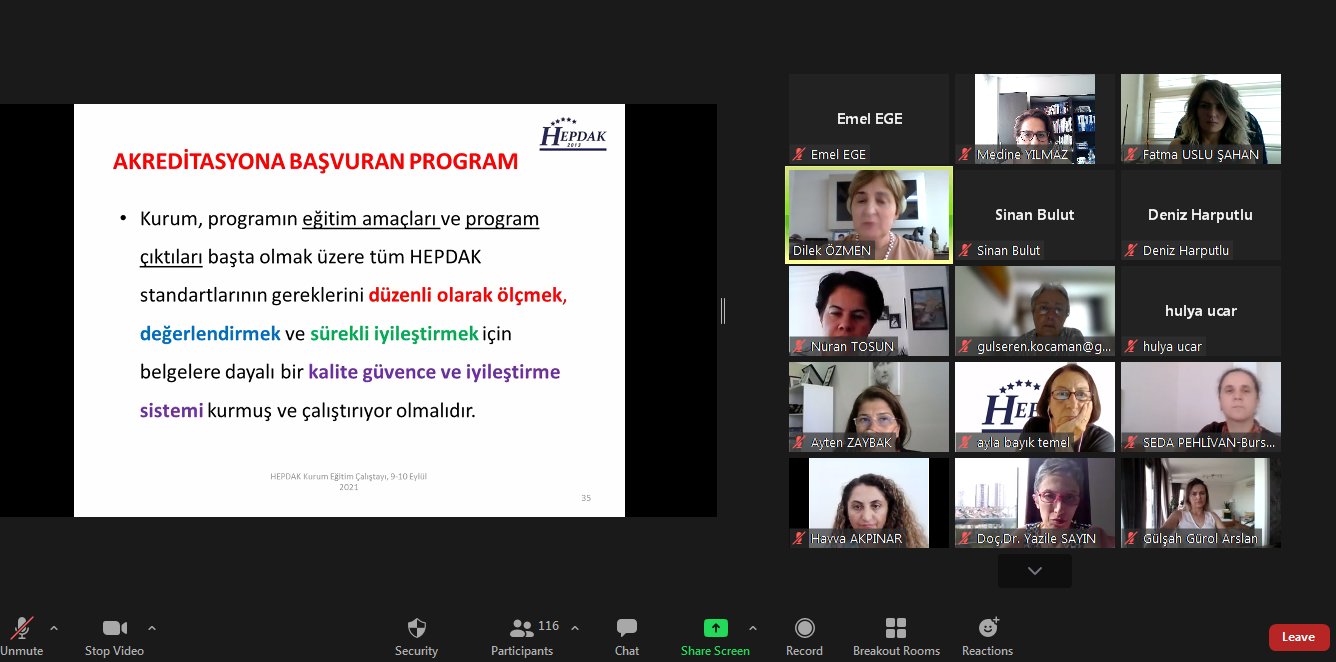Open the Security shield icon
Screen dimensions: 1336x662
point(416,628)
